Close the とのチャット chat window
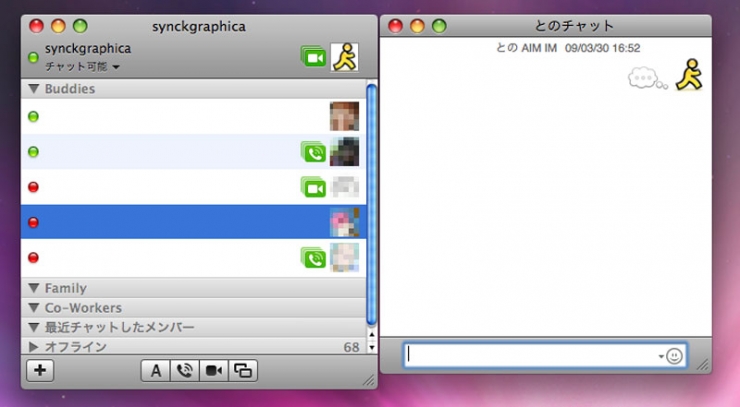 point(395,26)
